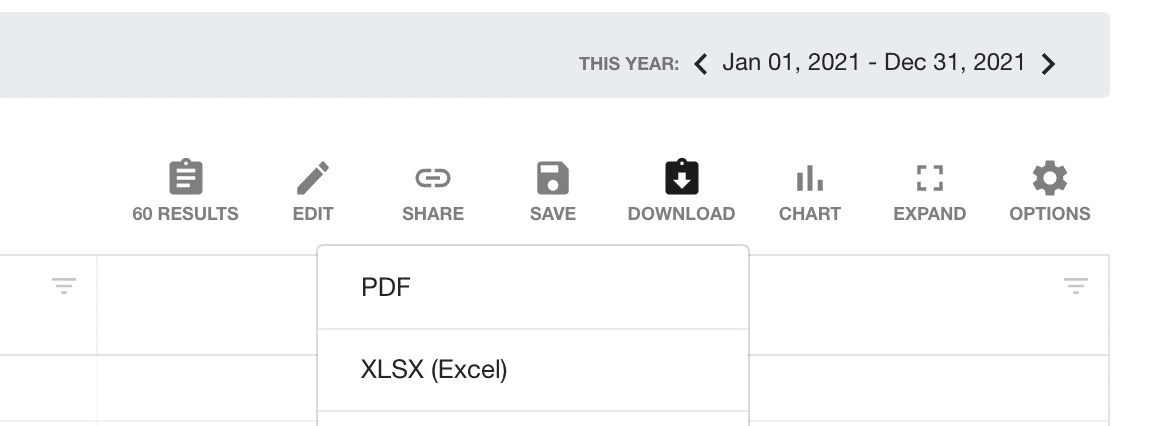Save the report using floppy disk icon

tap(553, 178)
